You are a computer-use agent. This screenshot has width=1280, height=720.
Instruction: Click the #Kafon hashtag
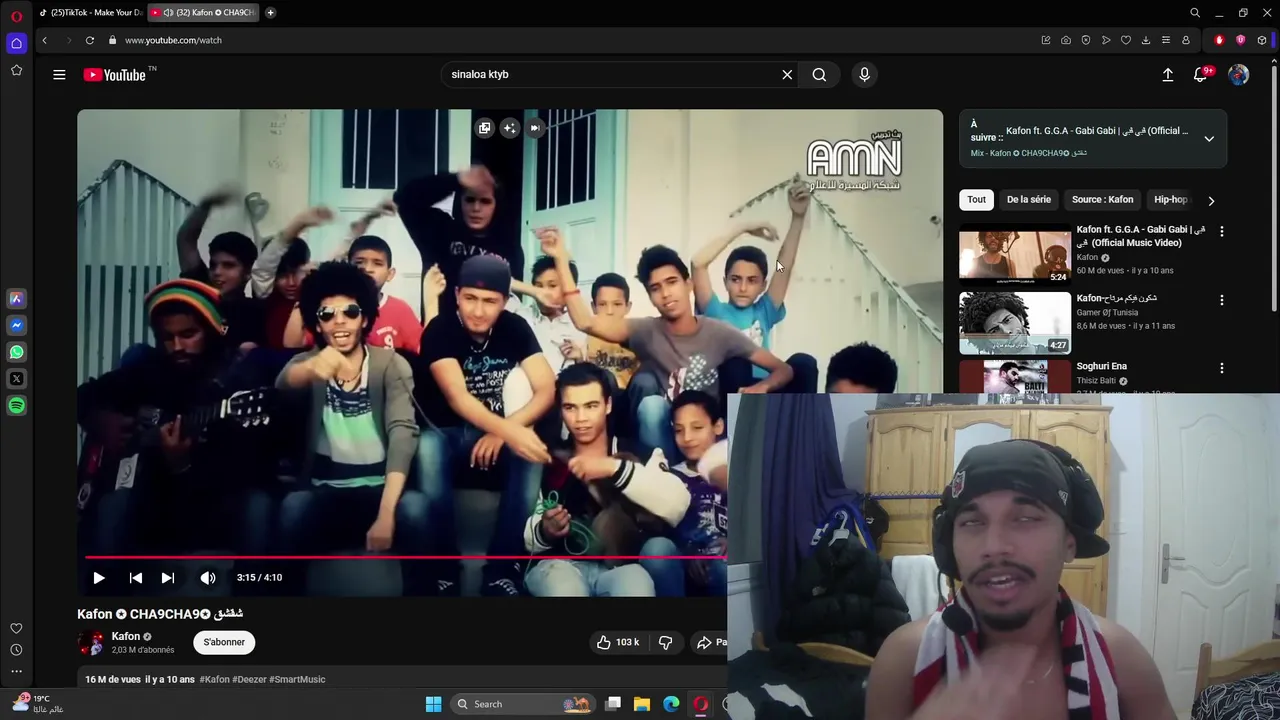215,679
